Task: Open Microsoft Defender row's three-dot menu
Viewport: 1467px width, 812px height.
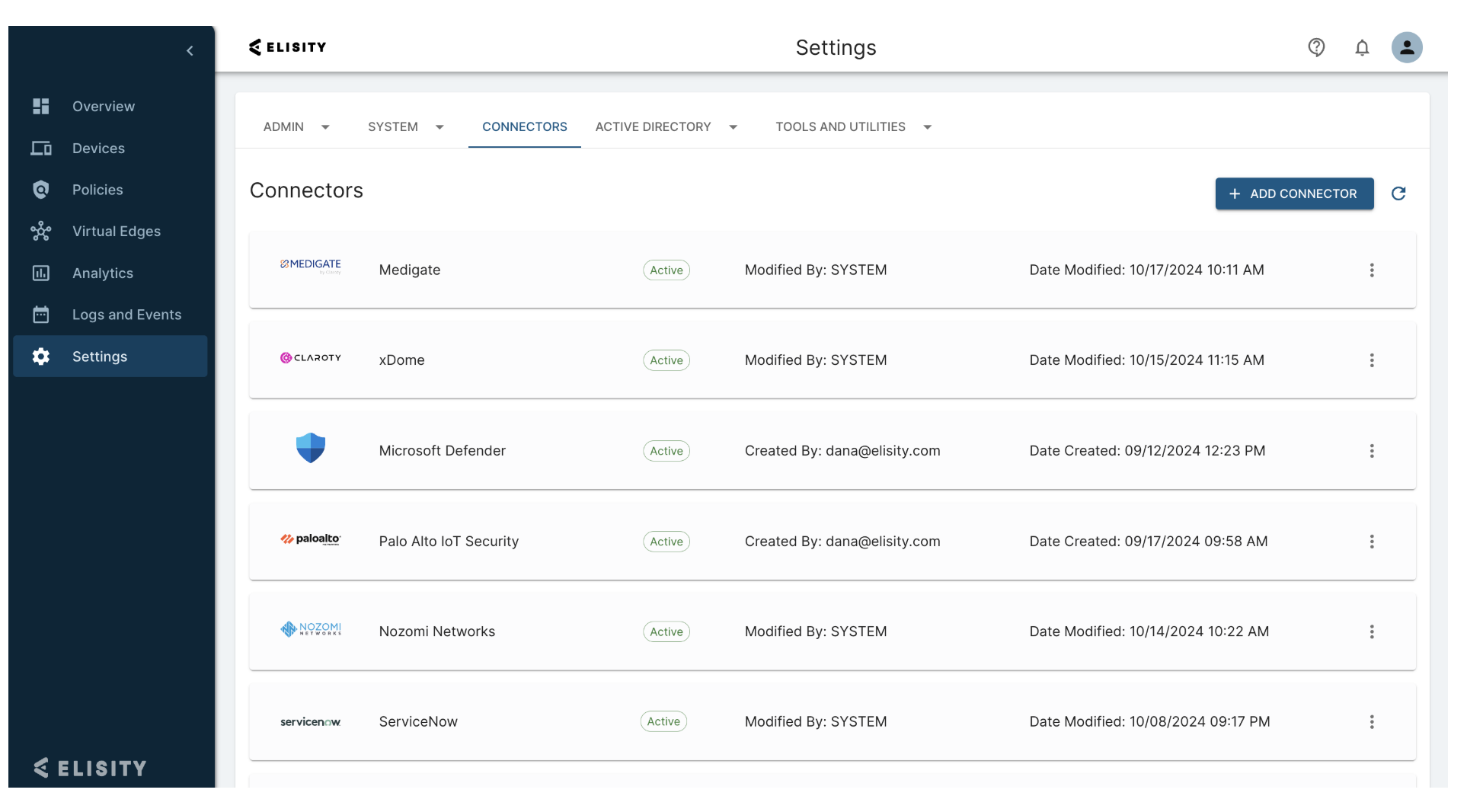Action: point(1372,451)
